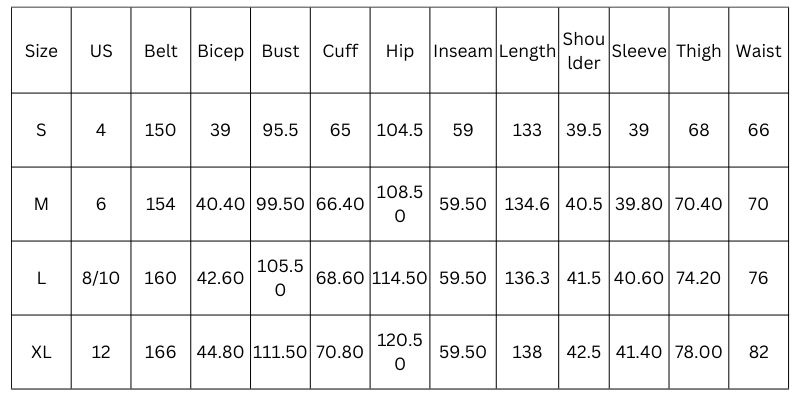The width and height of the screenshot is (800, 400).
Task: Click the waist value 82
Action: point(758,352)
